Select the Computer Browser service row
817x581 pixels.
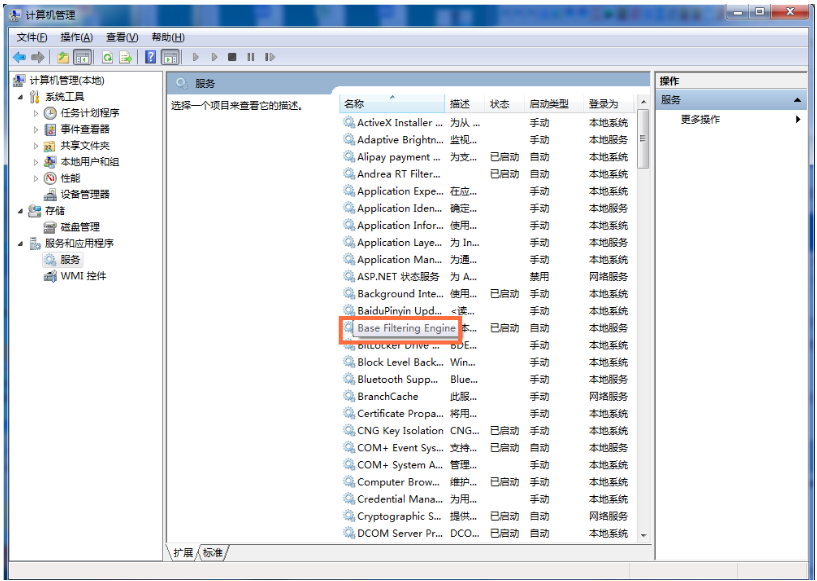487,482
